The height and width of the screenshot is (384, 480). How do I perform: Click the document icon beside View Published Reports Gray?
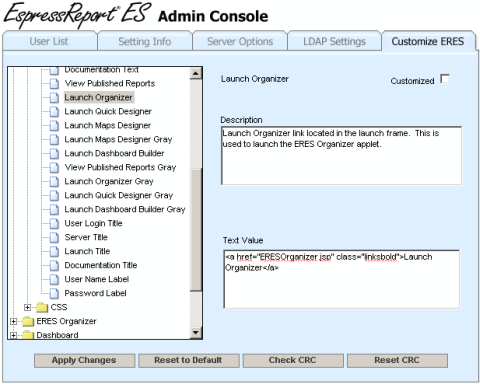pyautogui.click(x=54, y=167)
